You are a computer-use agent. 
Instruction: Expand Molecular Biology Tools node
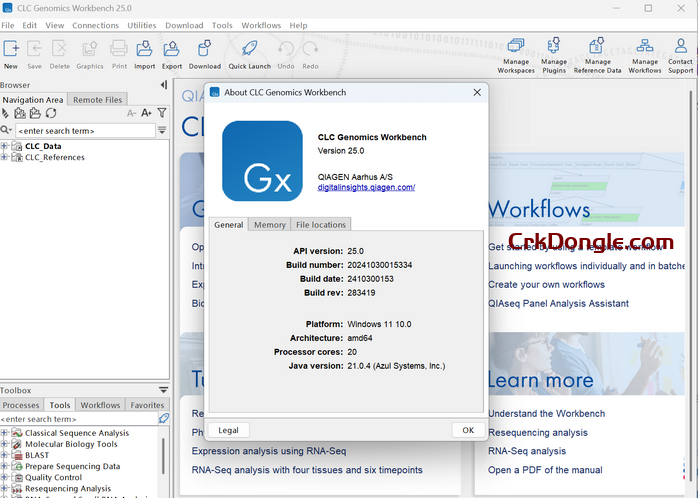(4, 444)
